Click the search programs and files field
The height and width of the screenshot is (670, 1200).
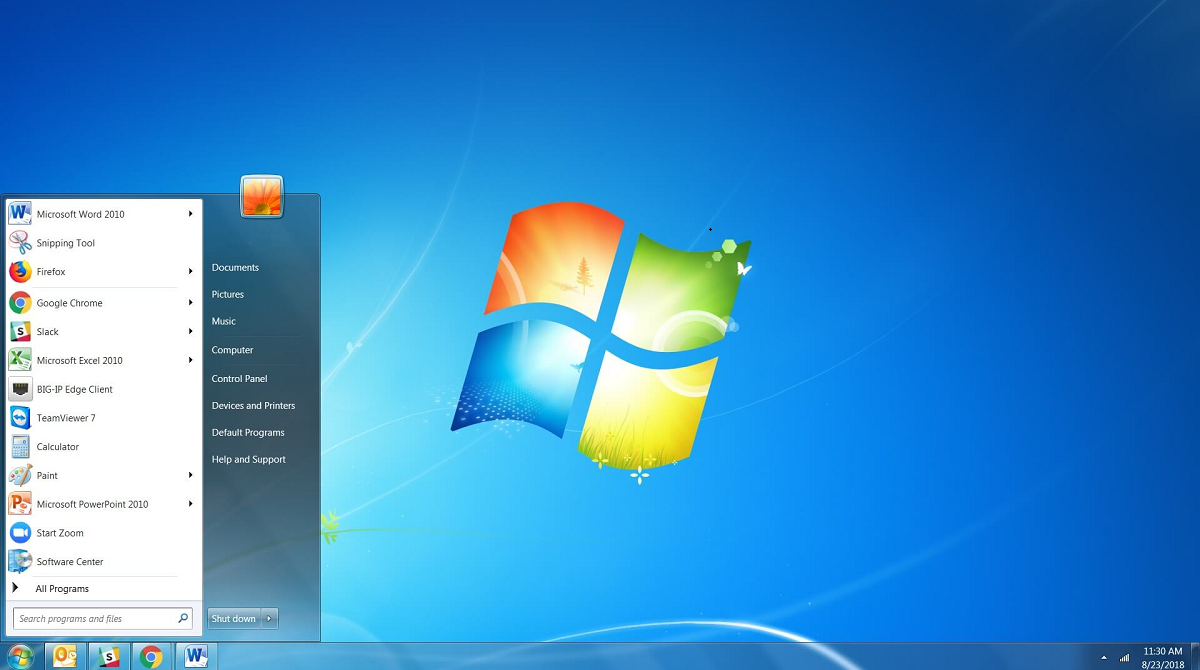(x=95, y=618)
